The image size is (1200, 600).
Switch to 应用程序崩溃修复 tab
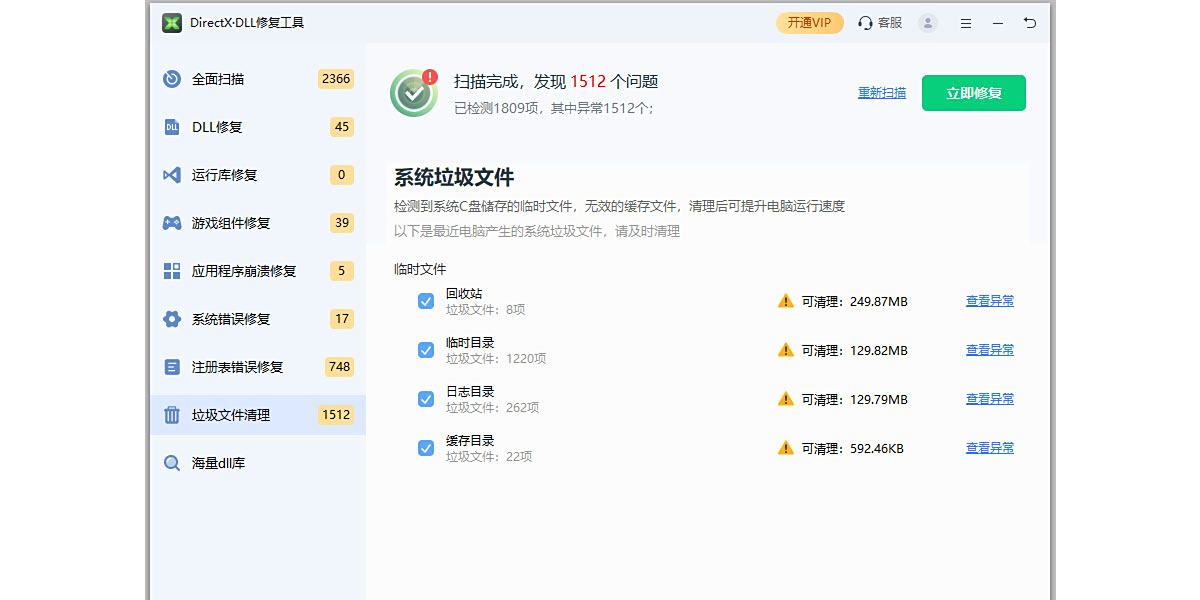pos(244,271)
